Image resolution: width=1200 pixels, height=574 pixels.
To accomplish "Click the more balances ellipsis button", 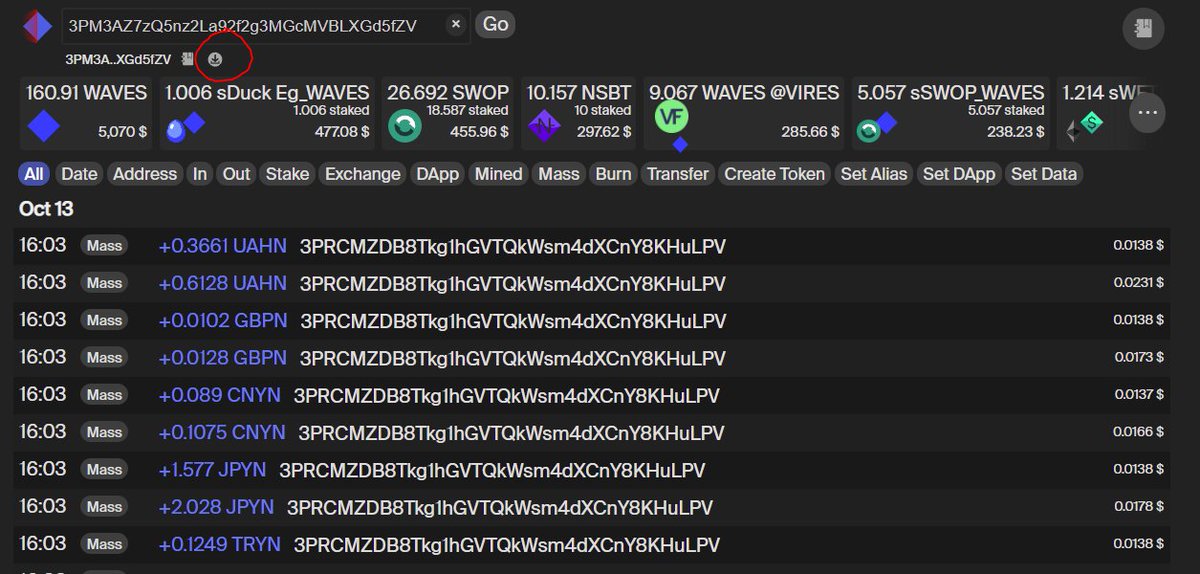I will click(1148, 112).
